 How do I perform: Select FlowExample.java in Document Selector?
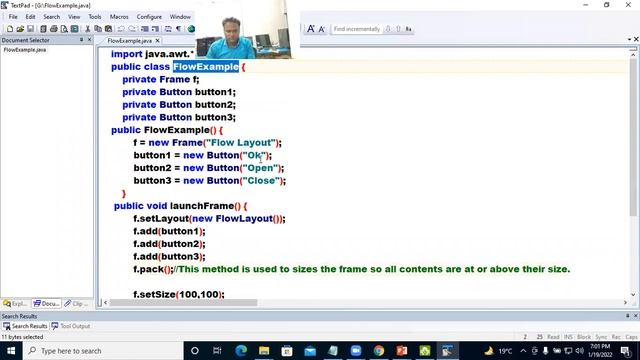(24, 50)
